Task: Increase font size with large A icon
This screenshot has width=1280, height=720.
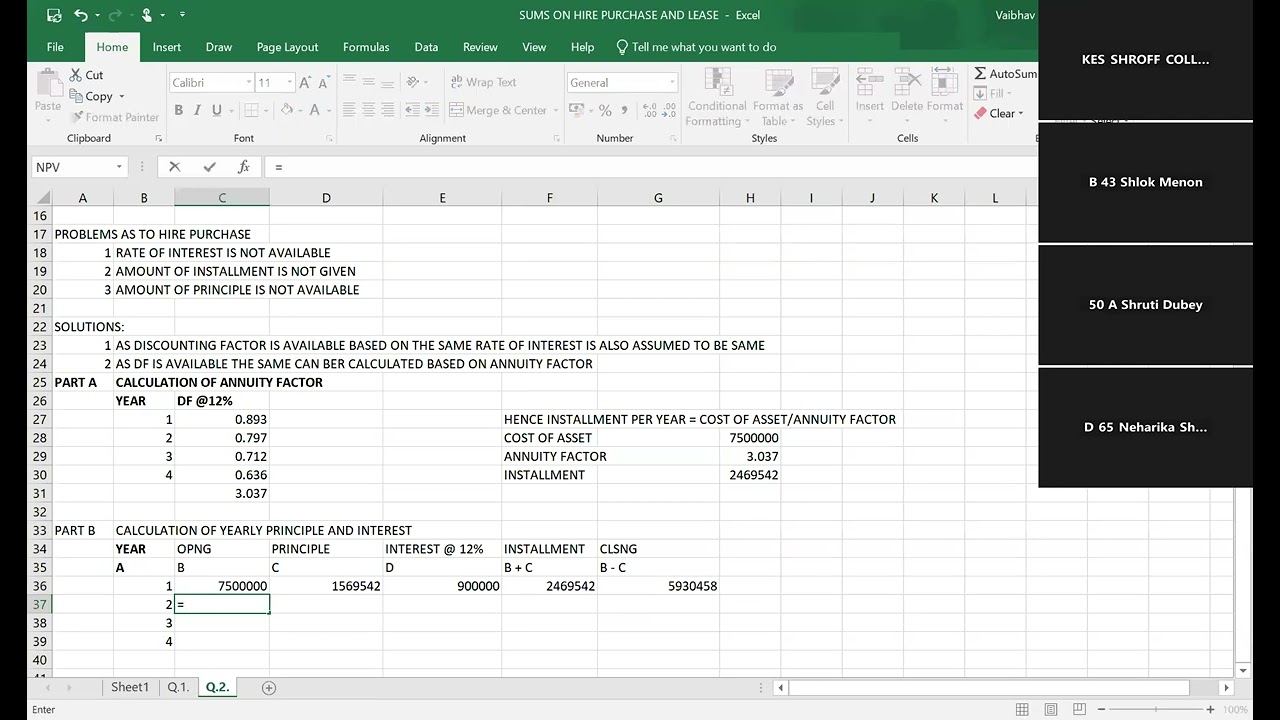Action: (307, 82)
